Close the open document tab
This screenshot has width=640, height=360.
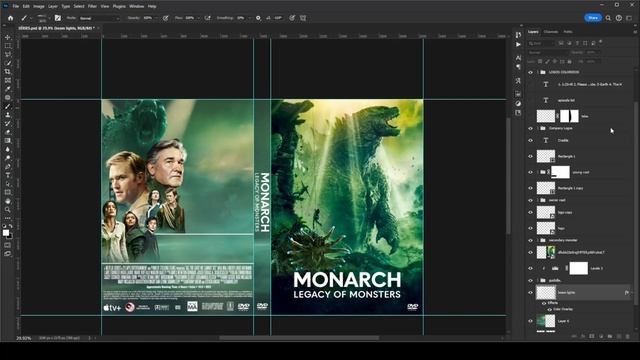point(98,28)
